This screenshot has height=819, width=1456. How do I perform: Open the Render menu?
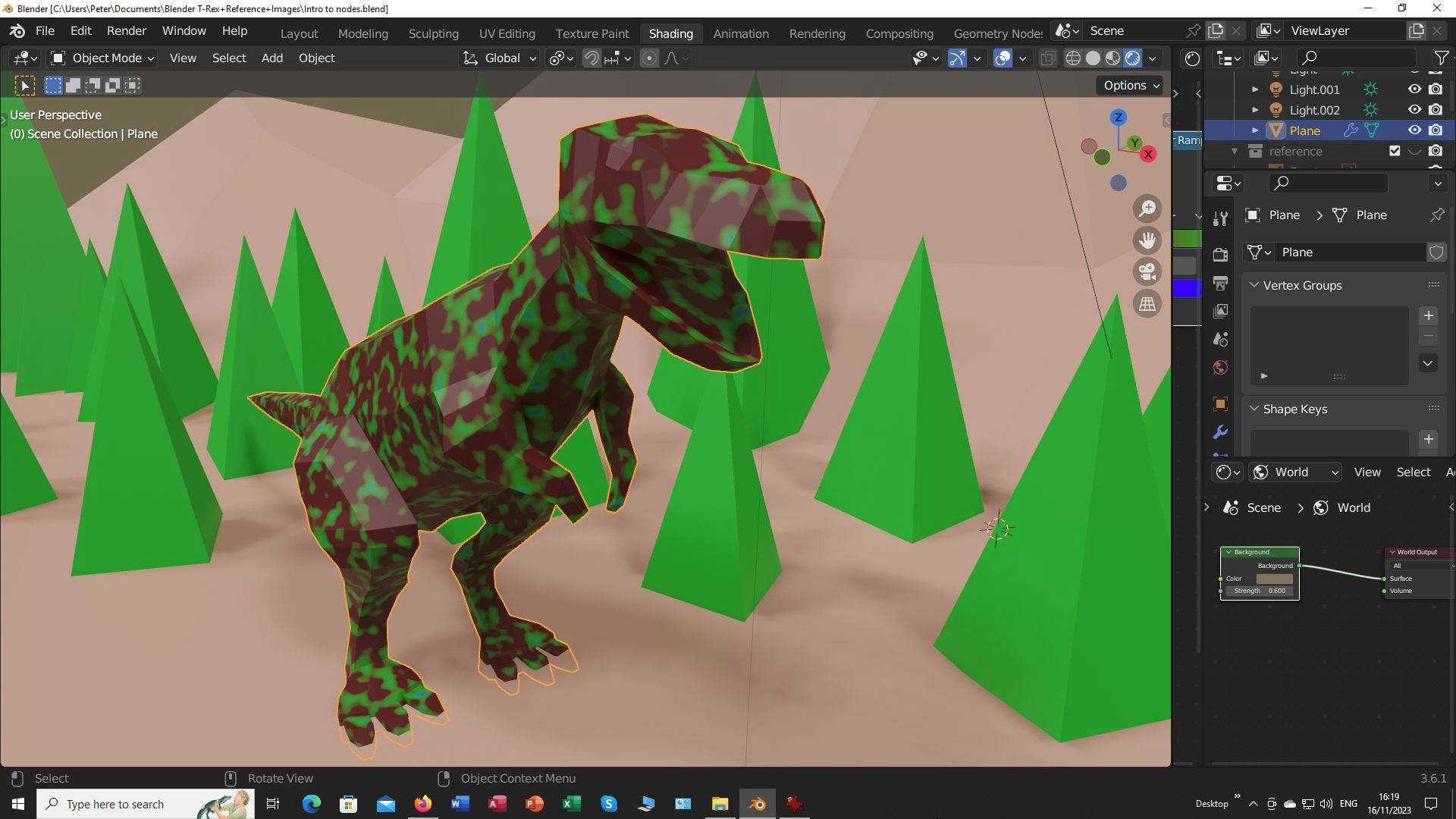tap(126, 31)
